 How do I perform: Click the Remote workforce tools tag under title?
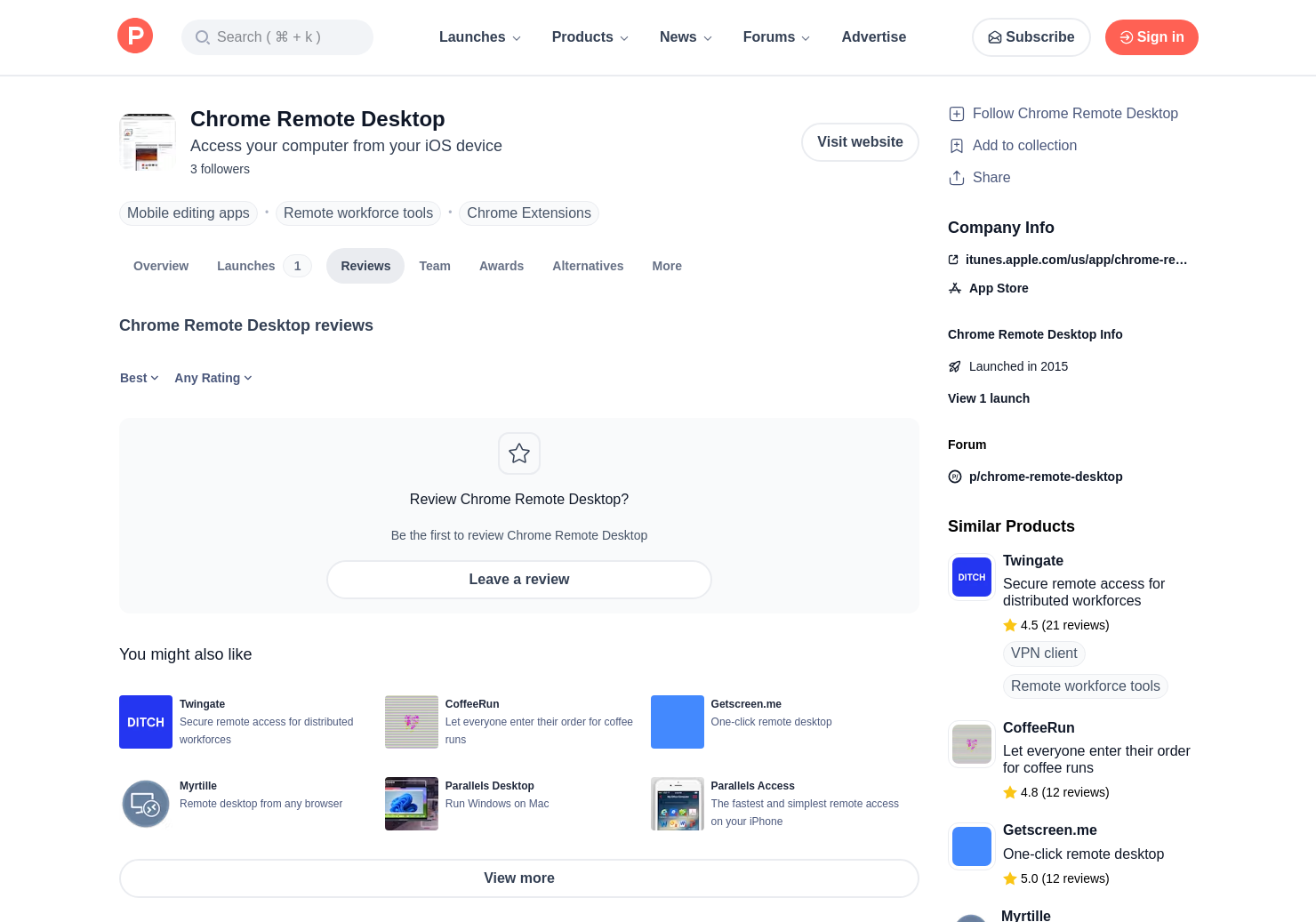[x=358, y=213]
